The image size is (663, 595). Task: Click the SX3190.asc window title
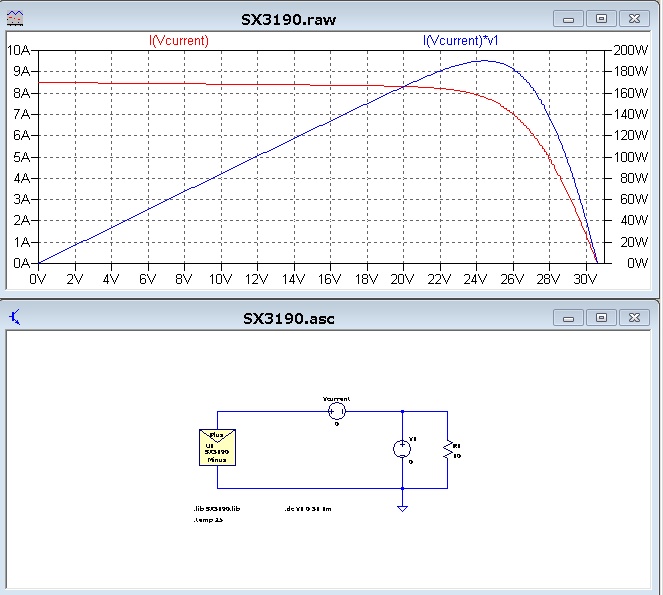[x=289, y=318]
